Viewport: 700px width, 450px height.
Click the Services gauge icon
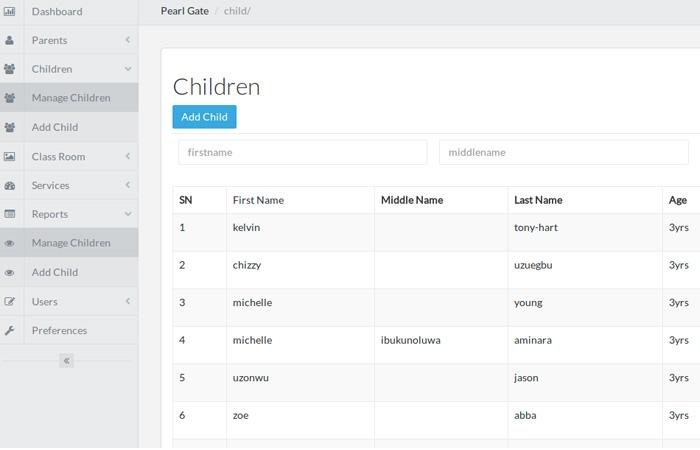tap(10, 186)
